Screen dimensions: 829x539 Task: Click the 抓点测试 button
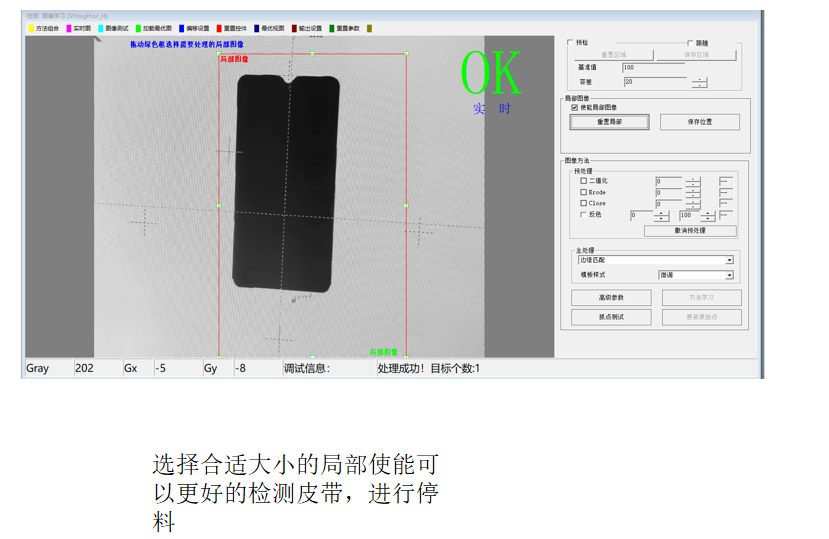pyautogui.click(x=611, y=317)
